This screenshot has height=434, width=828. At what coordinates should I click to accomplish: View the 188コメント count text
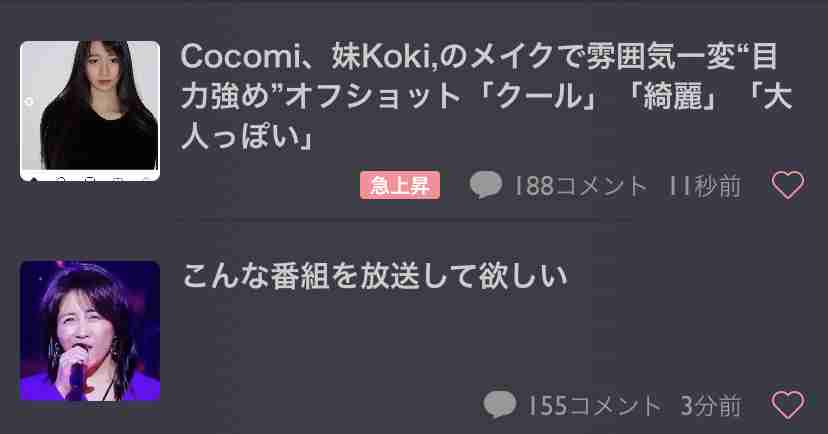tap(580, 186)
